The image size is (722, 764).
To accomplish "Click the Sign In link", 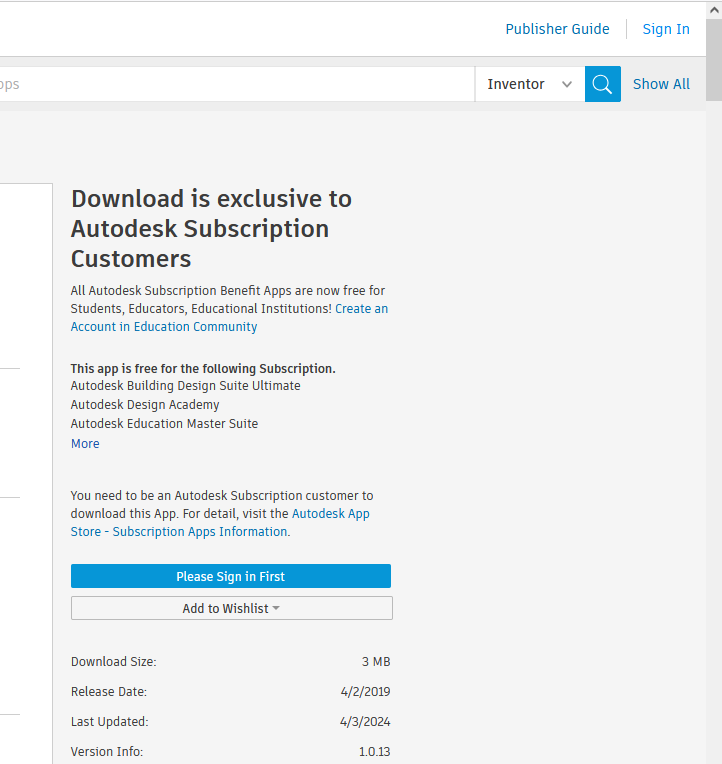I will [x=666, y=29].
